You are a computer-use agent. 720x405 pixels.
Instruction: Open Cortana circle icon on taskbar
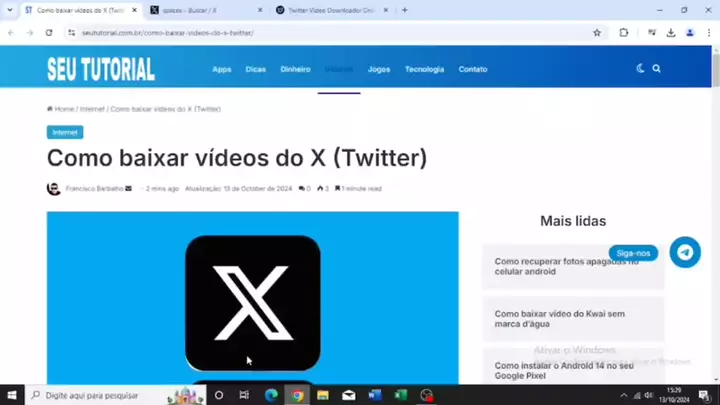tap(219, 395)
